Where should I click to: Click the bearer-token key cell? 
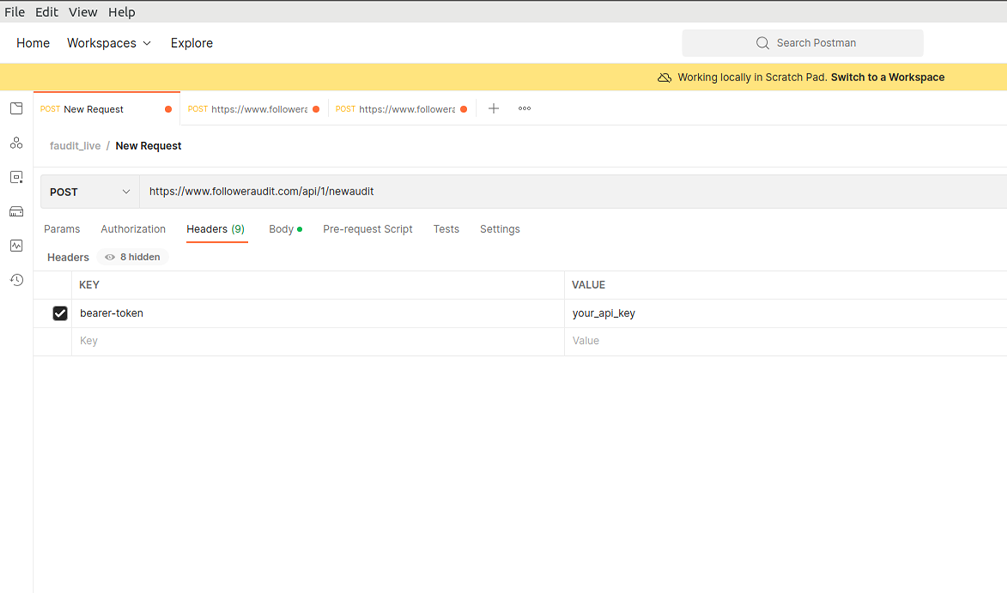[318, 314]
